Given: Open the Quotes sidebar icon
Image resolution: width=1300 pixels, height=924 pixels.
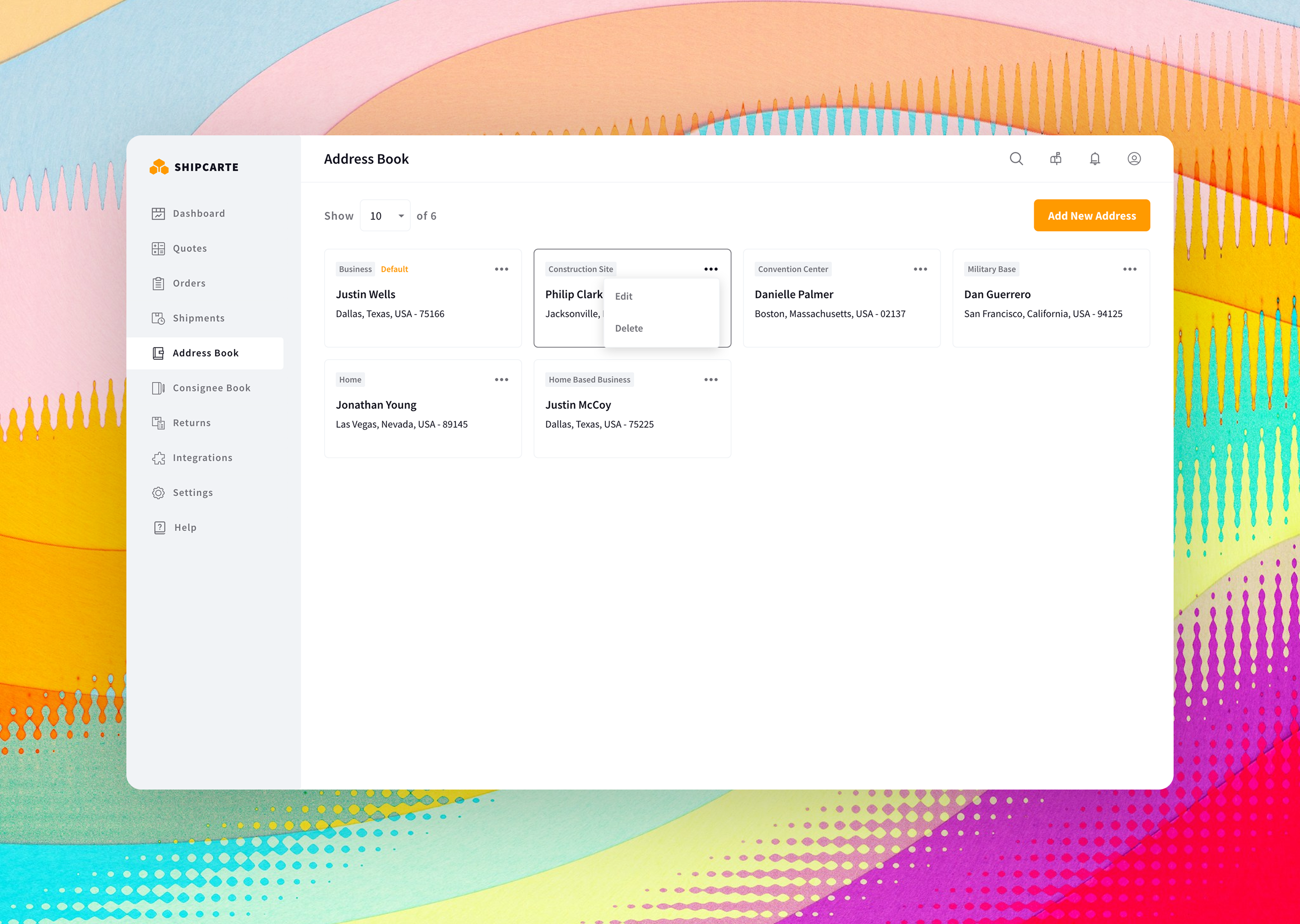Looking at the screenshot, I should pos(159,249).
